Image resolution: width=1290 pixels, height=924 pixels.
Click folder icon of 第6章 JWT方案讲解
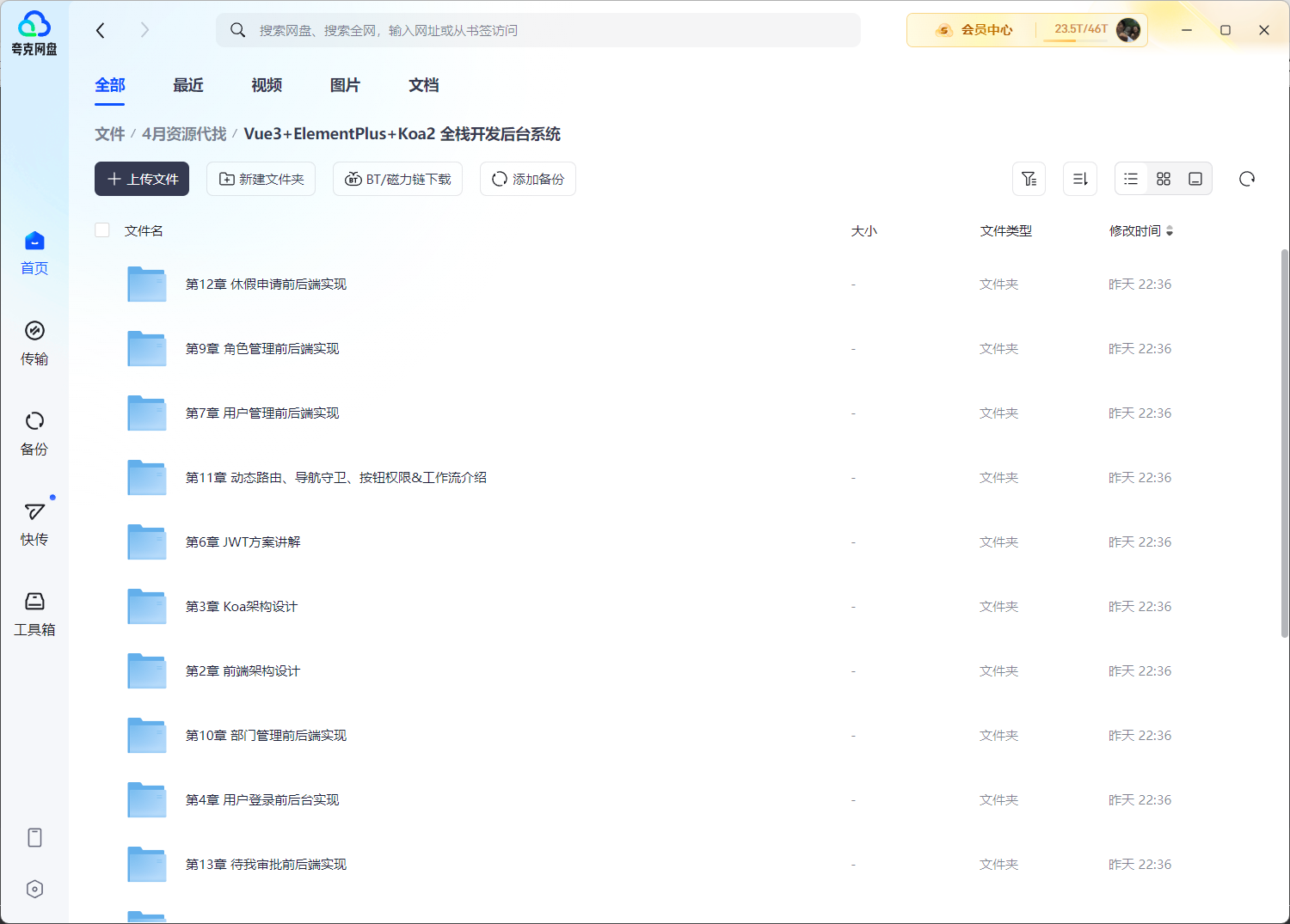pyautogui.click(x=147, y=542)
